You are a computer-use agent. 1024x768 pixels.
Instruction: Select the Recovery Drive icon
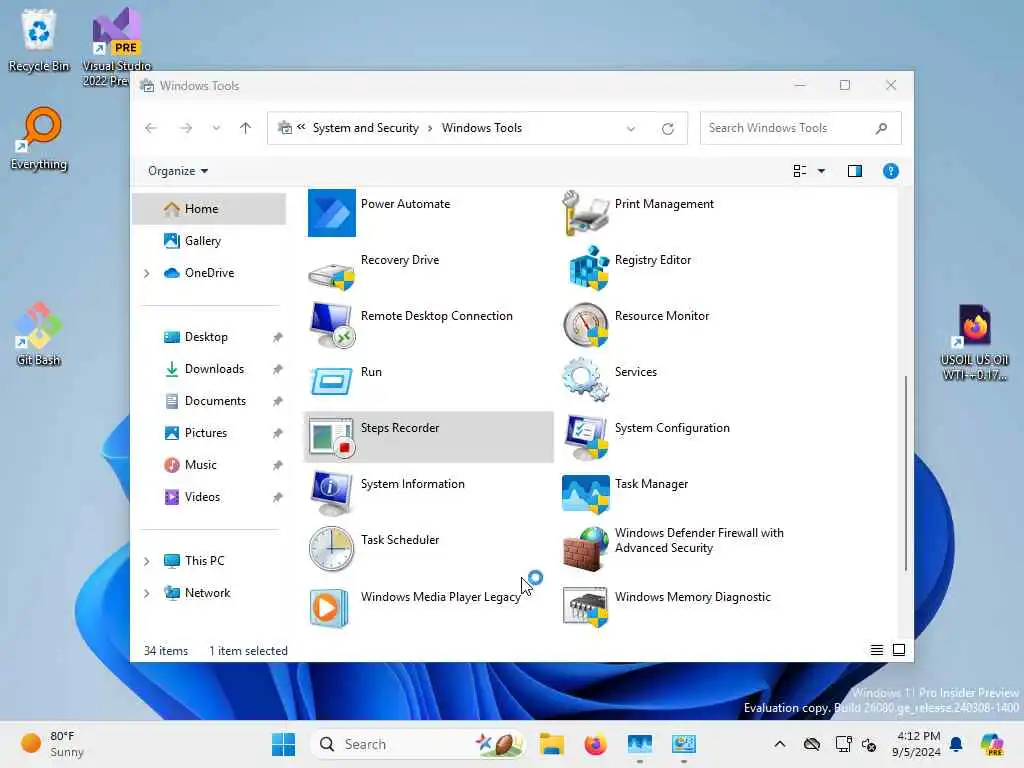click(x=332, y=274)
